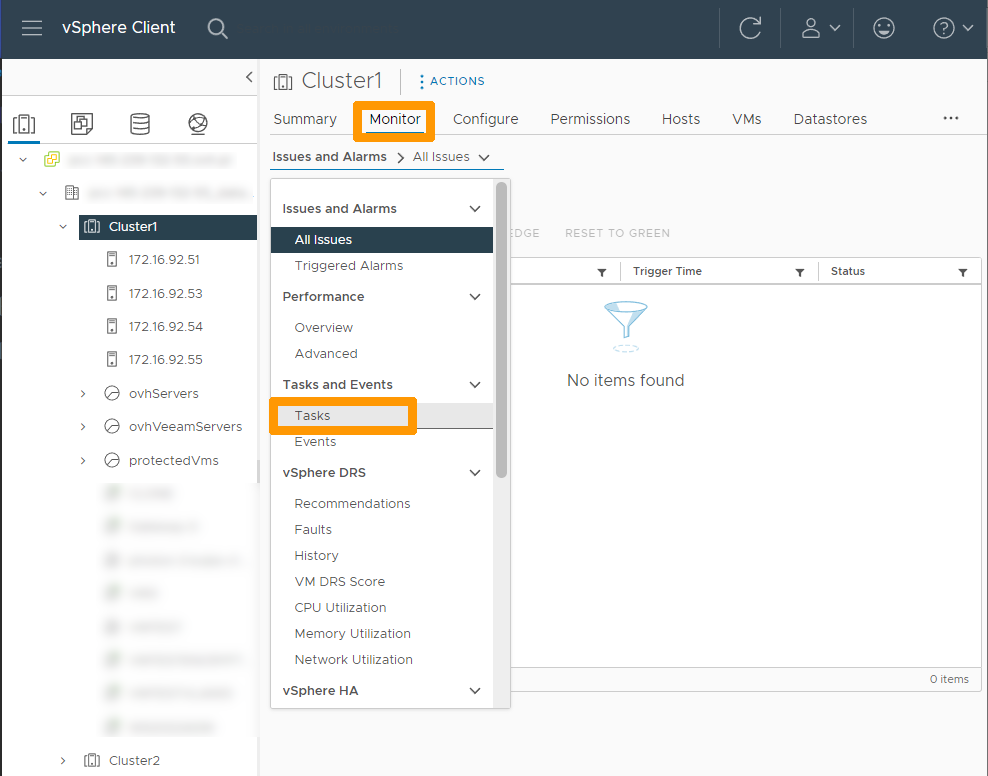
Task: Open the Cluster1 Actions menu
Action: pos(452,81)
